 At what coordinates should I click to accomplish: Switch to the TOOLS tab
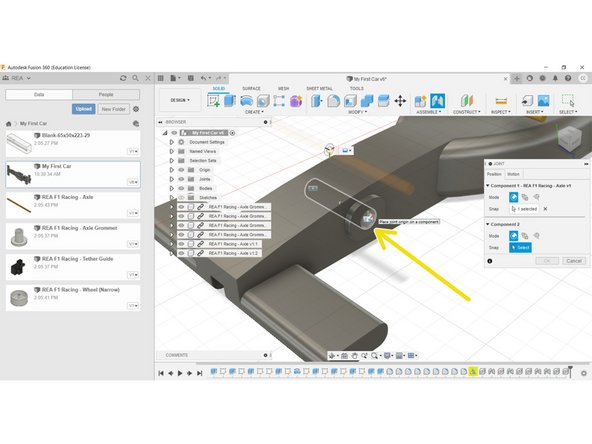[x=356, y=88]
